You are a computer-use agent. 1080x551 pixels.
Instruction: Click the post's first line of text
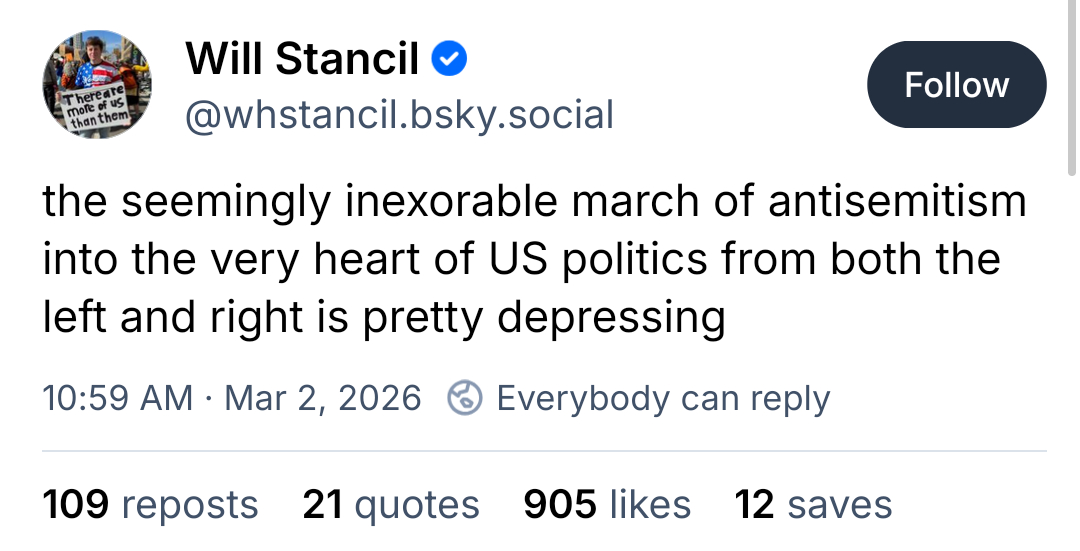534,202
